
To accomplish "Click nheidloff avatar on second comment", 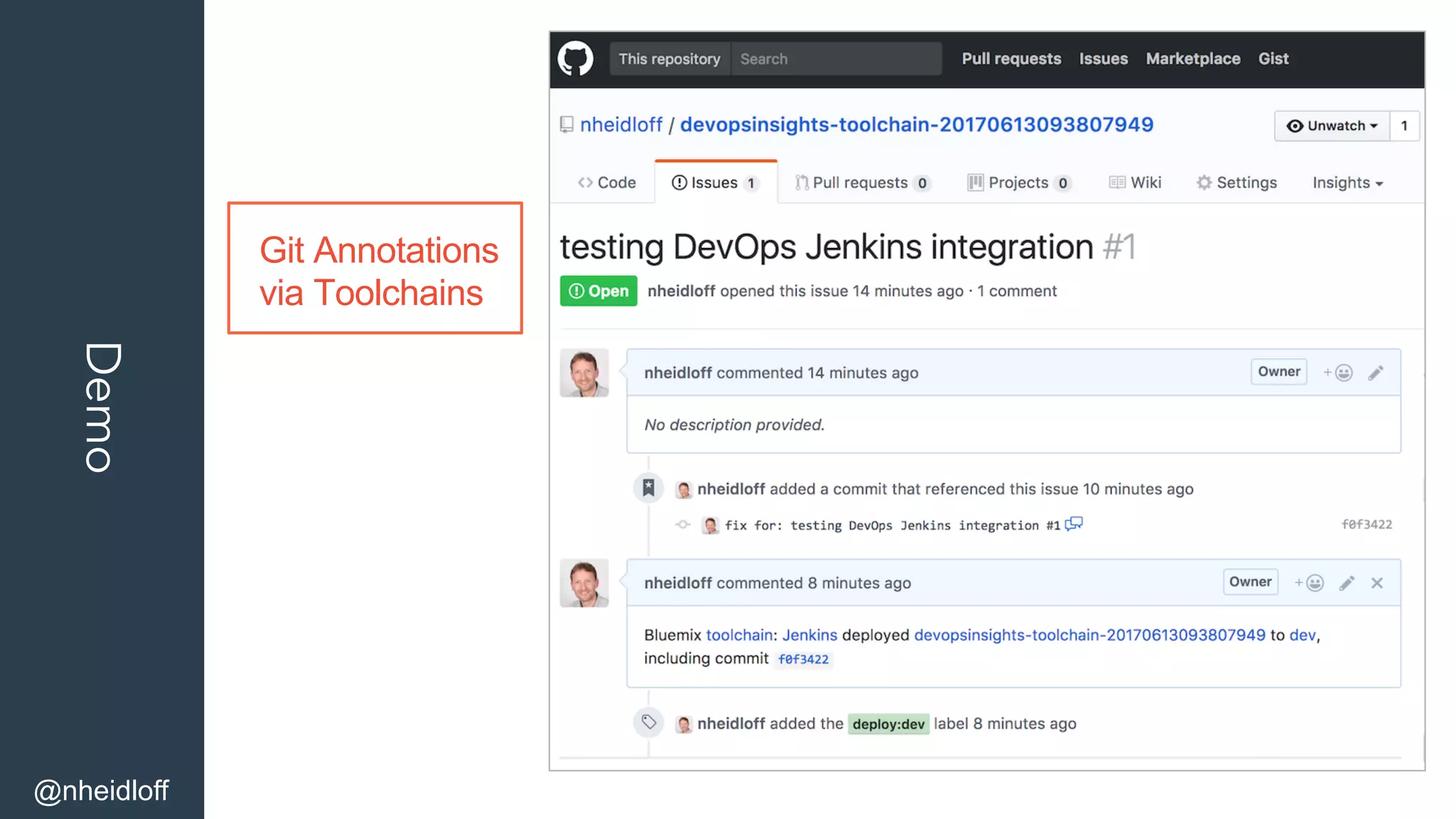I will [584, 583].
